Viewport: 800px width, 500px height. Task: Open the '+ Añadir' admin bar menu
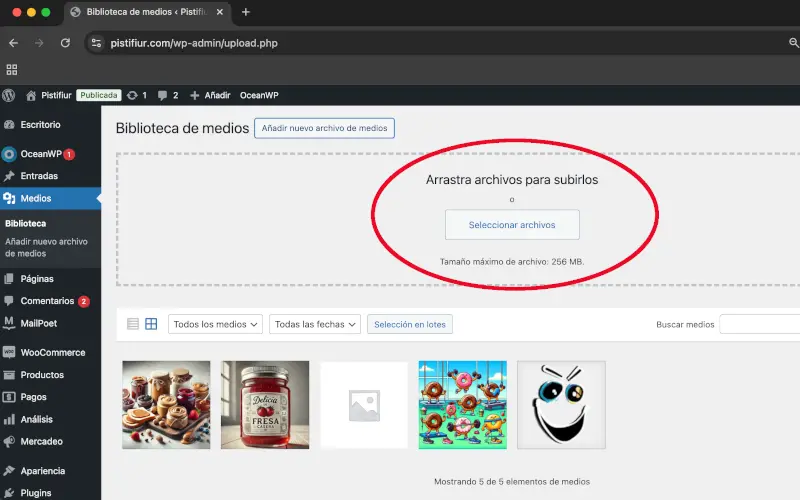(210, 95)
